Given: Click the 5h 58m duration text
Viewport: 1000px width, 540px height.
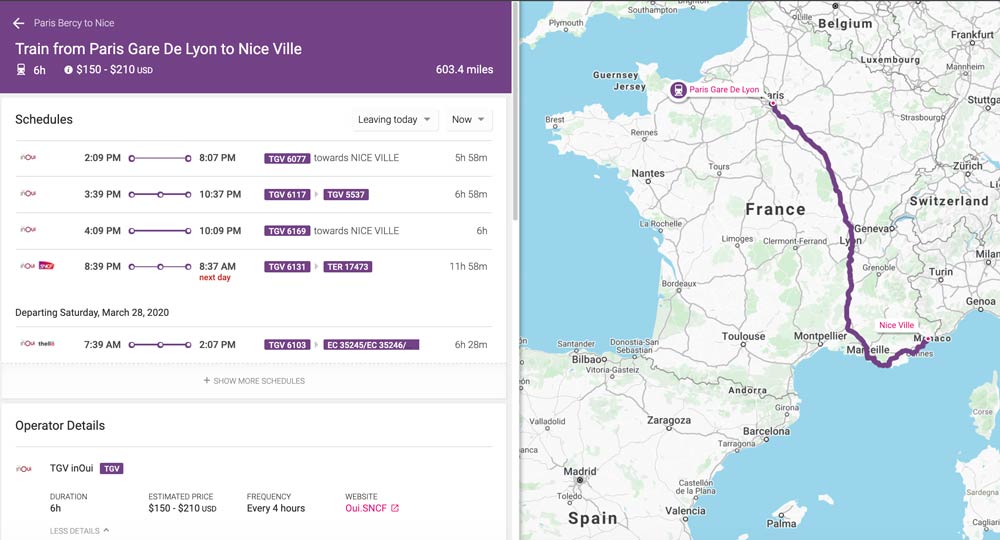Looking at the screenshot, I should click(x=471, y=157).
